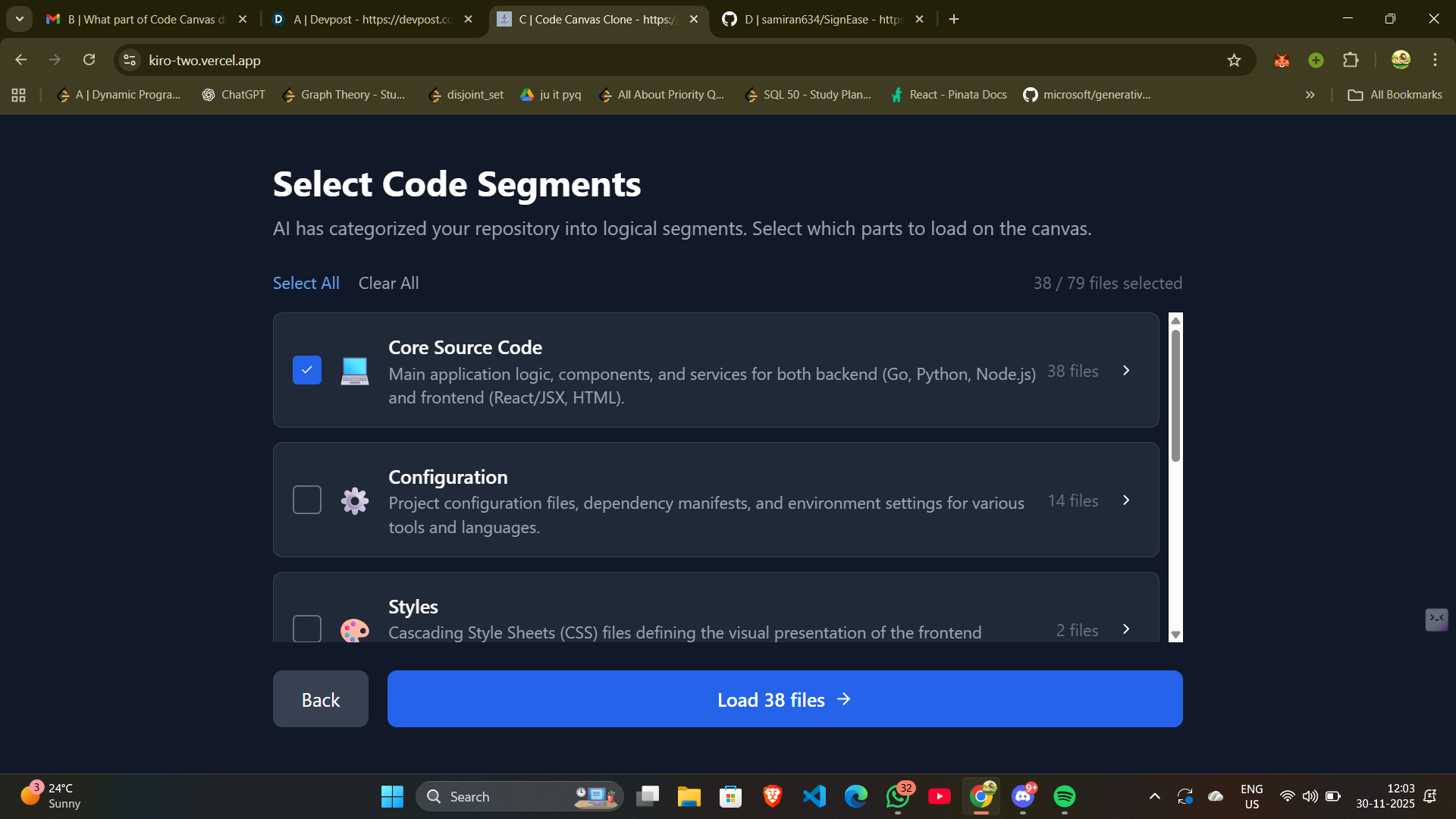The image size is (1456, 819).
Task: Open the new tab plus button
Action: [x=954, y=19]
